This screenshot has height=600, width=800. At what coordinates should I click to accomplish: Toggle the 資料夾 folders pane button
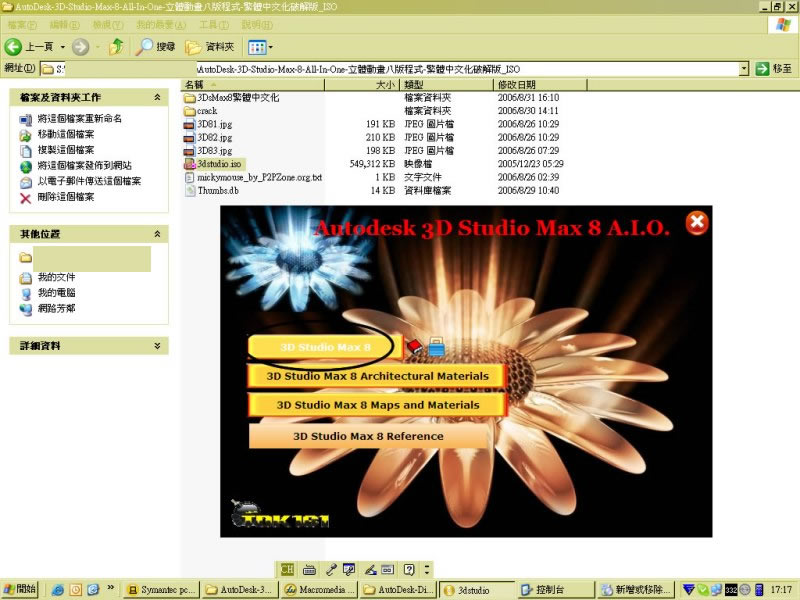[209, 47]
